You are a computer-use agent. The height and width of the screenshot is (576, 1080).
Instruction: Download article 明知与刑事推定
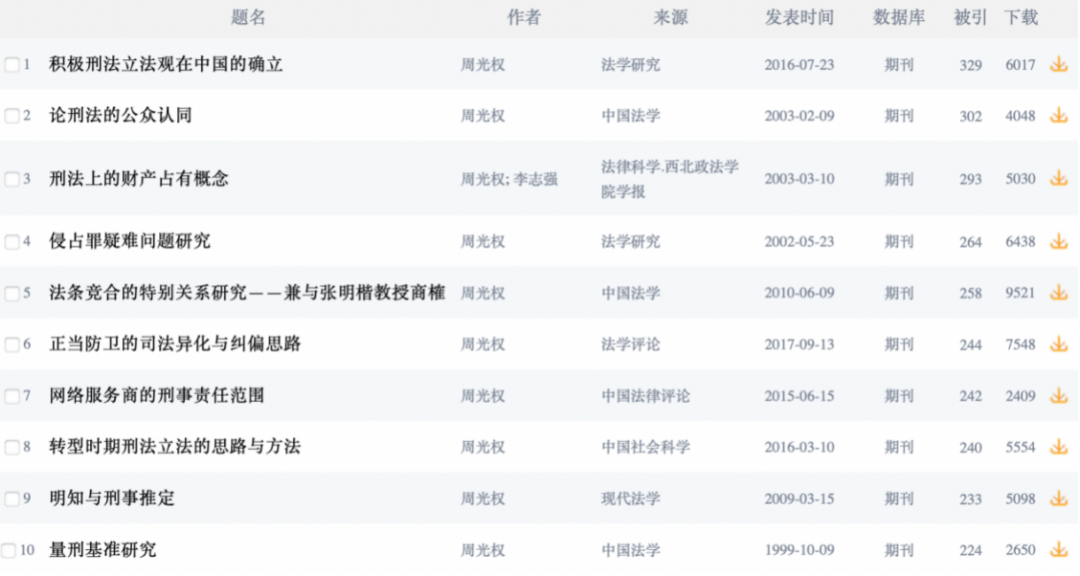tap(1059, 498)
